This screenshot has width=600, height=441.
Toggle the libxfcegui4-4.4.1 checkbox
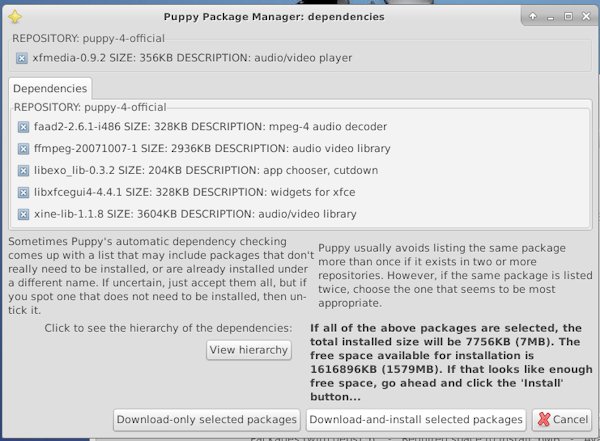point(23,193)
